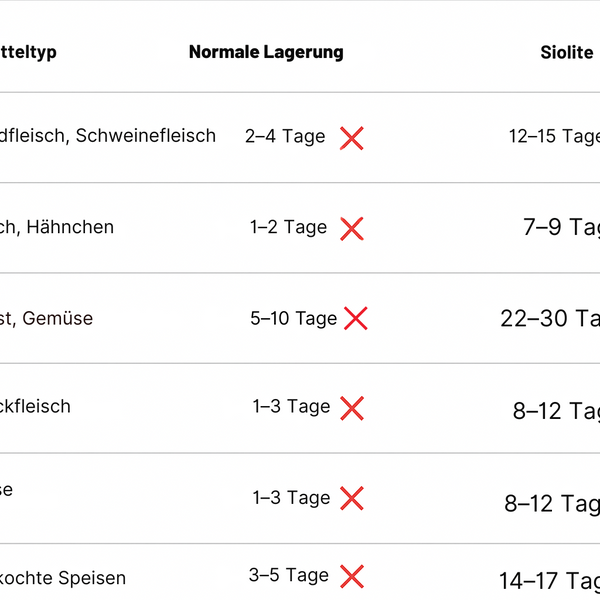Click the red X beside 3–5 Tage
600x600 pixels.
pyautogui.click(x=352, y=576)
